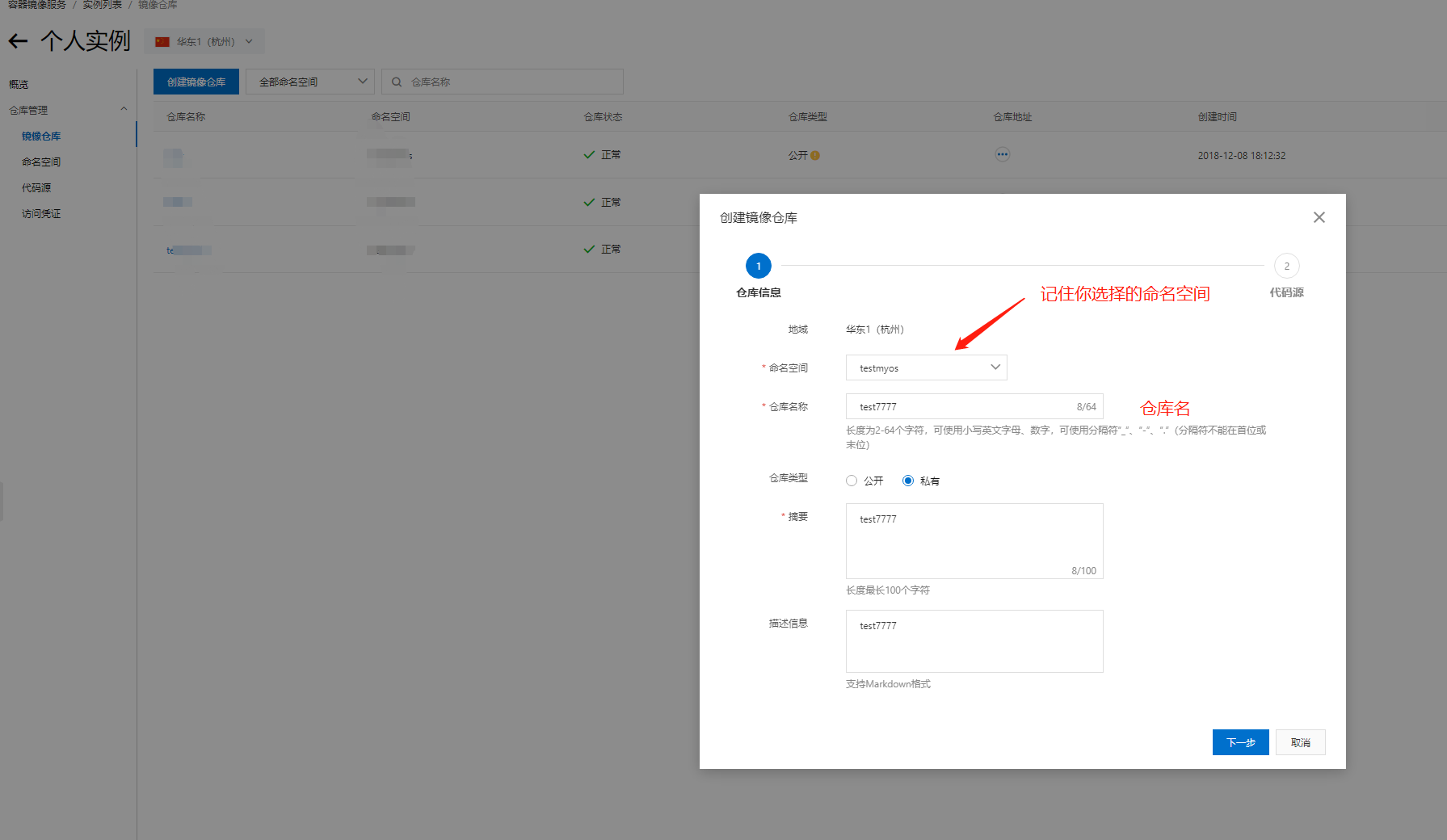
Task: Open 命名空间 in the sidebar
Action: click(41, 162)
